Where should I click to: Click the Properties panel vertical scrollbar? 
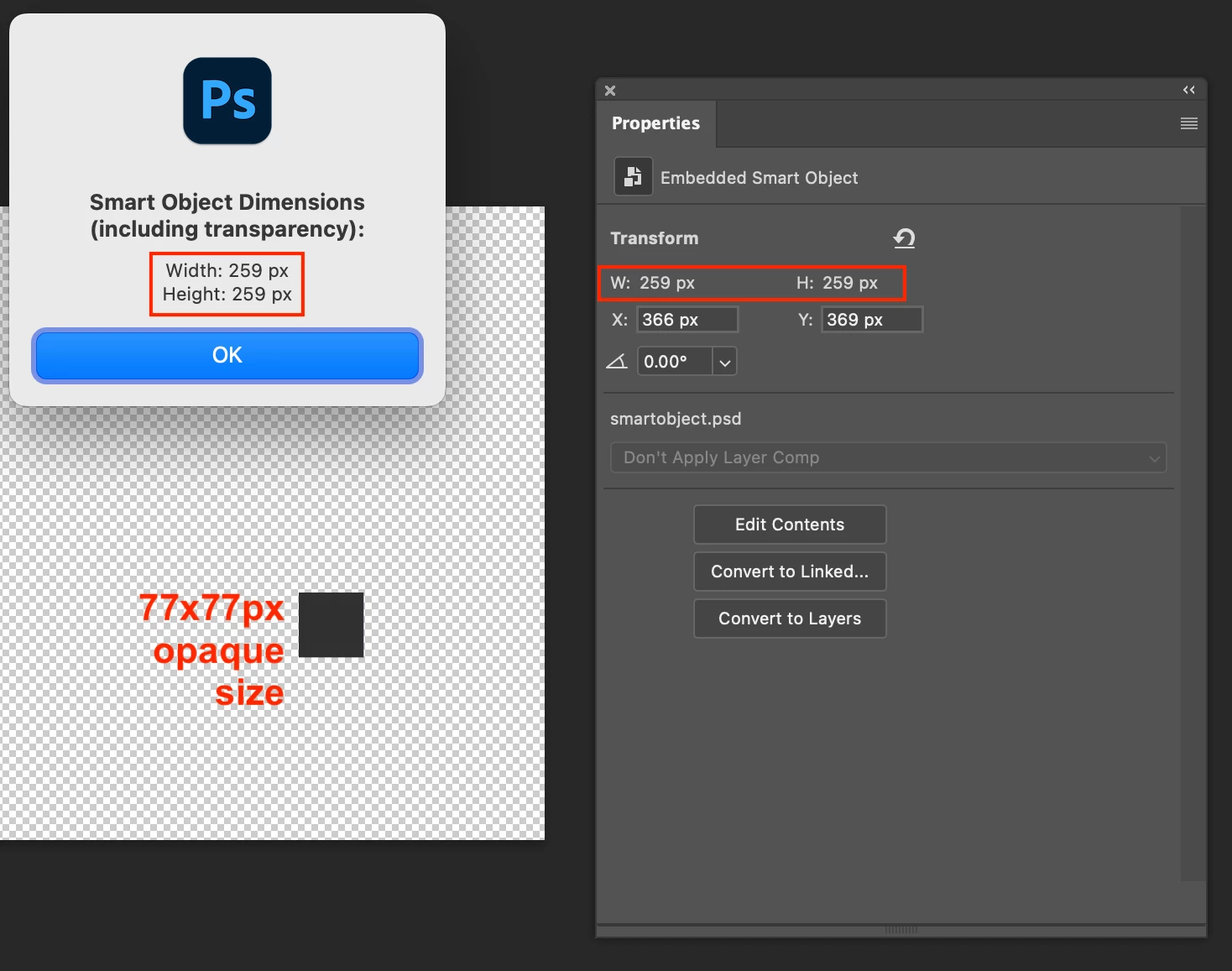1193,544
